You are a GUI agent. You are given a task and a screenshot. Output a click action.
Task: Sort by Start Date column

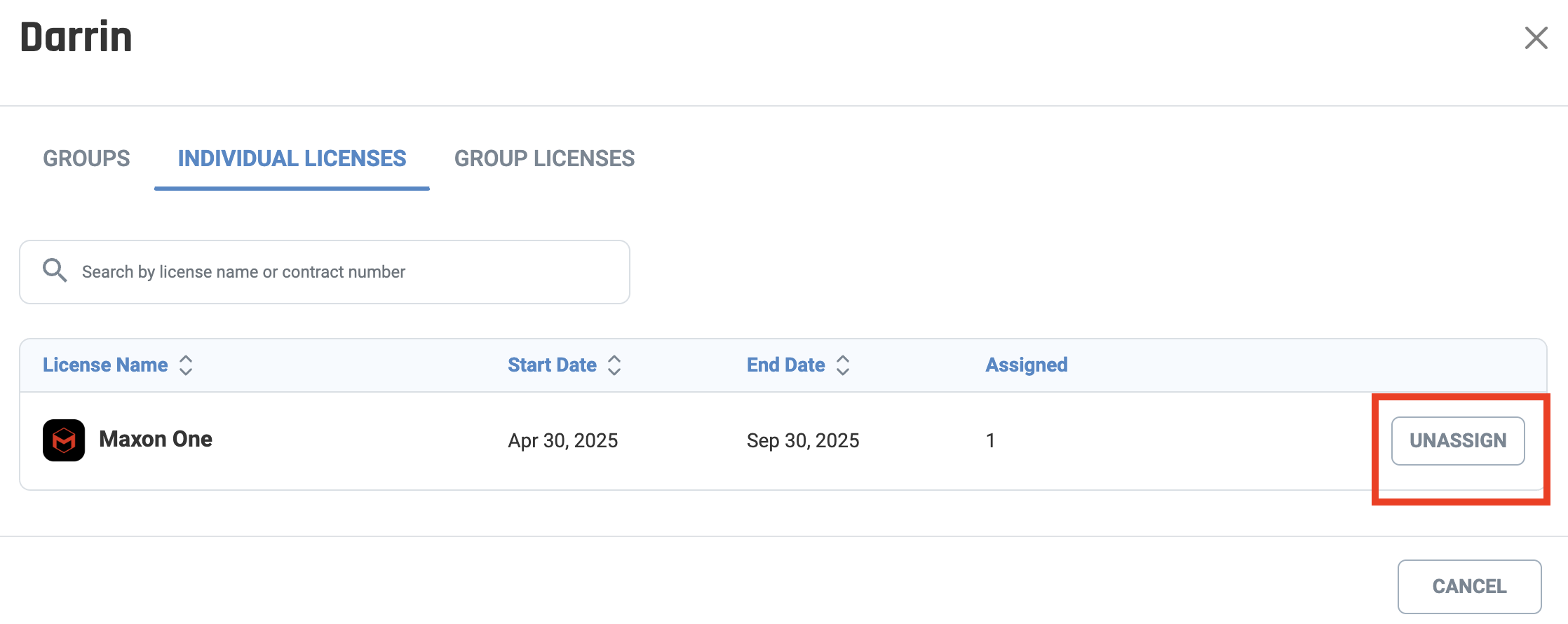565,365
